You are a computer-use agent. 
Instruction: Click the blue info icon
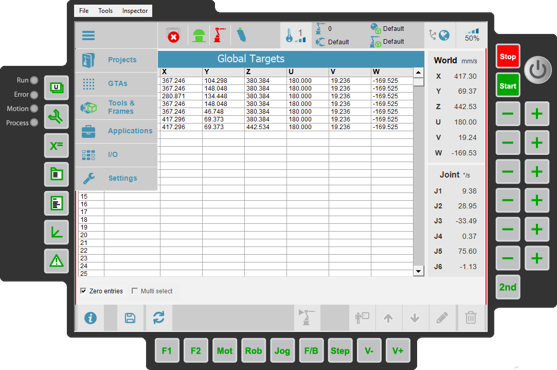(90, 318)
